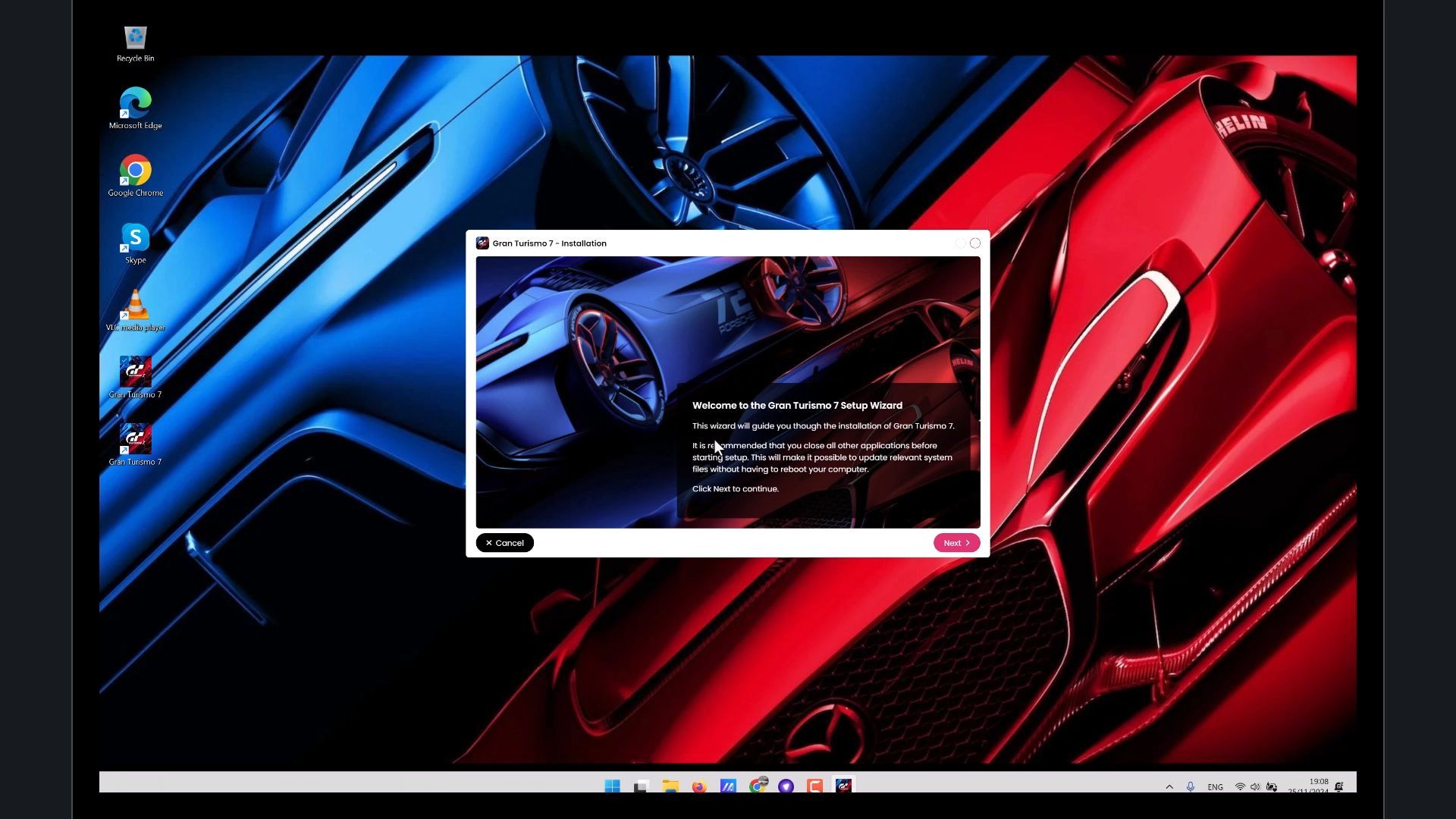Click the Gran Turismo installer taskbar icon
The width and height of the screenshot is (1456, 819).
click(x=844, y=786)
